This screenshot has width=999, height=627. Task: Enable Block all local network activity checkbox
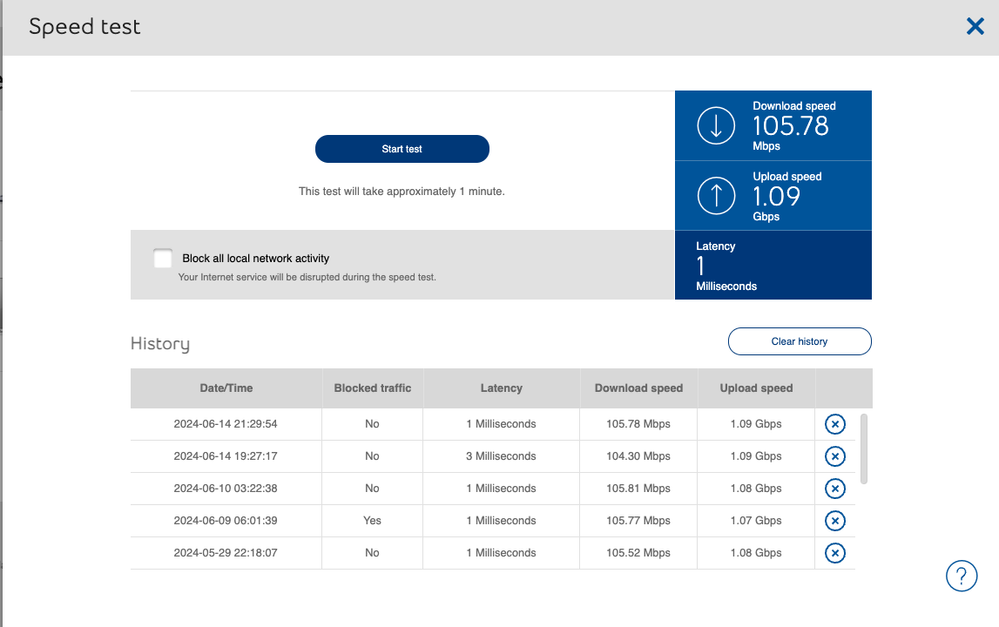(163, 259)
